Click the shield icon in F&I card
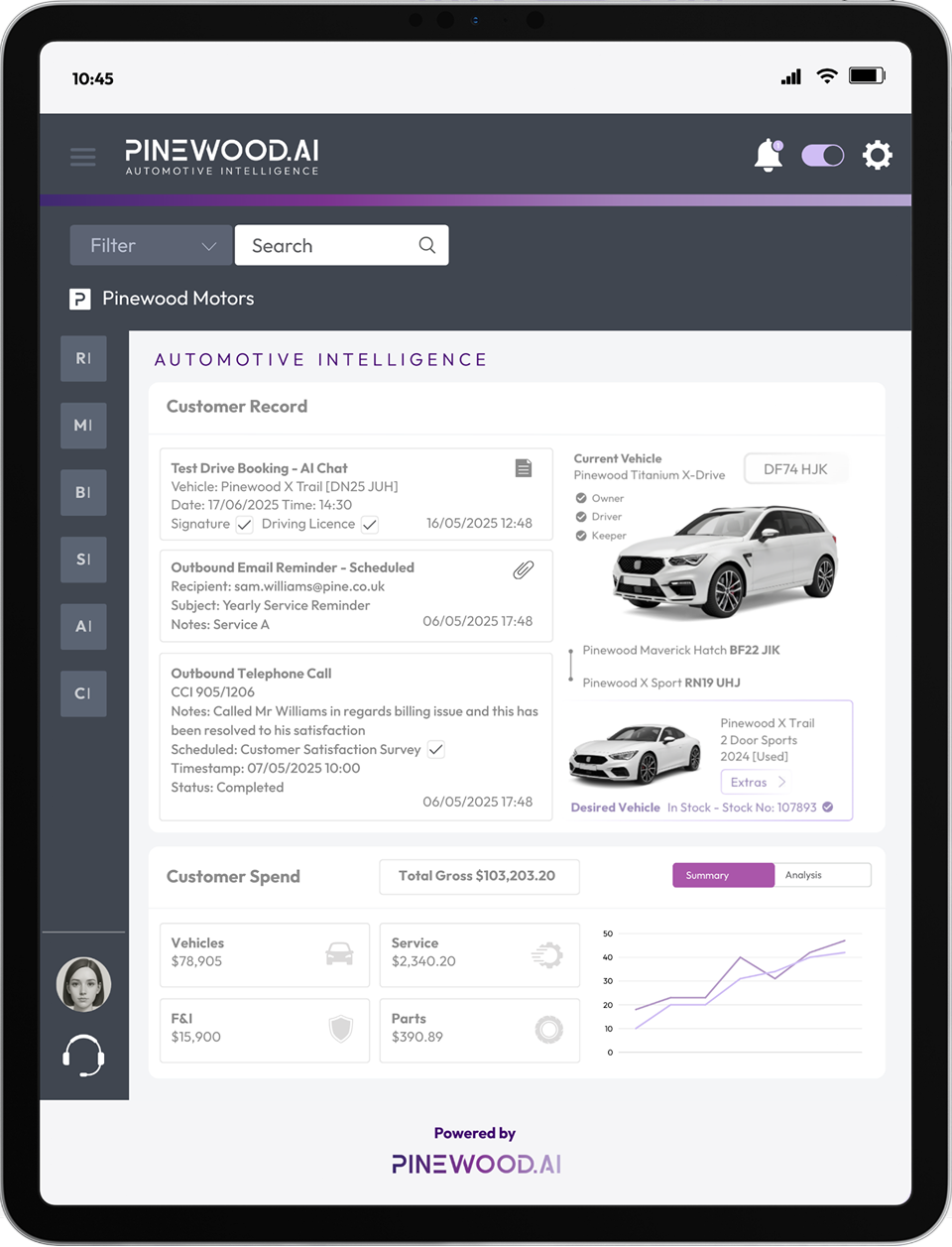This screenshot has width=952, height=1247. pos(341,1029)
